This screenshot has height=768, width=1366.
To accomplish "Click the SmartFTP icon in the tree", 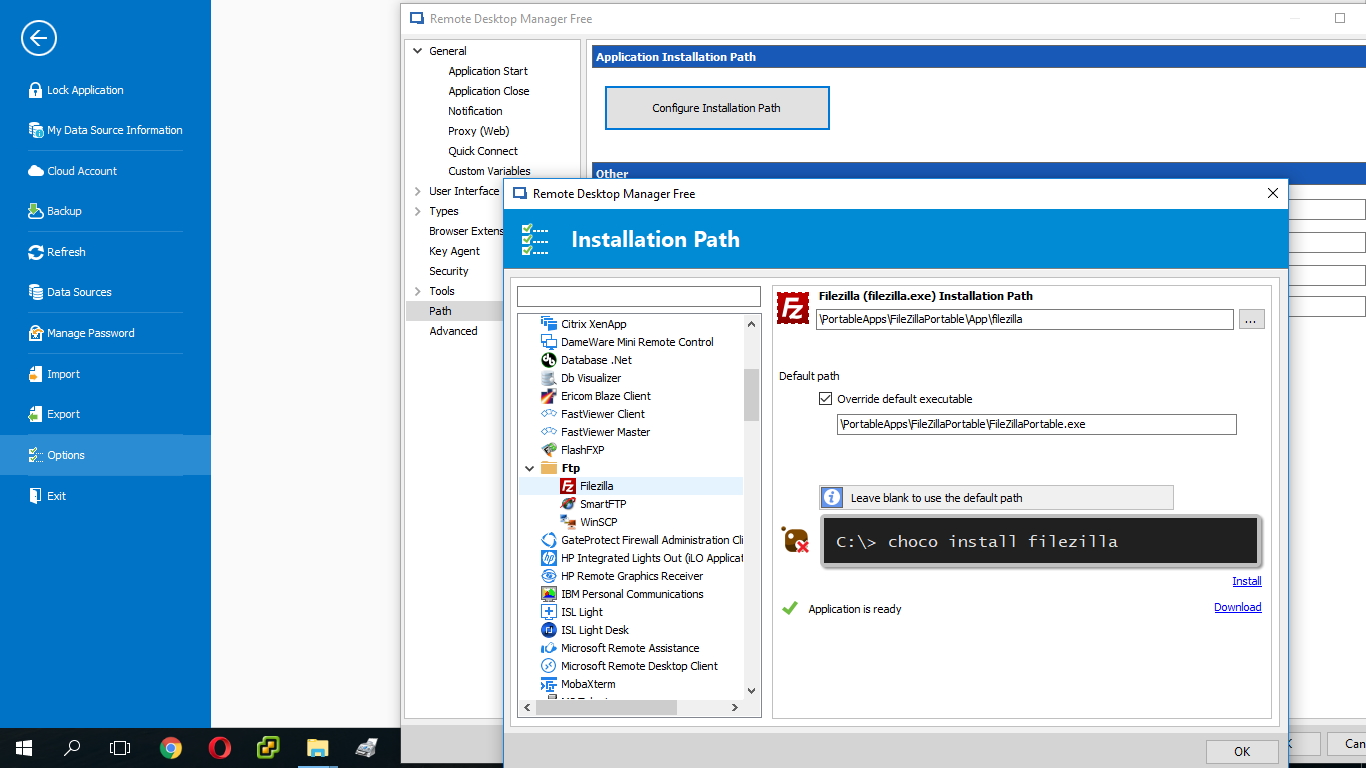I will coord(568,504).
